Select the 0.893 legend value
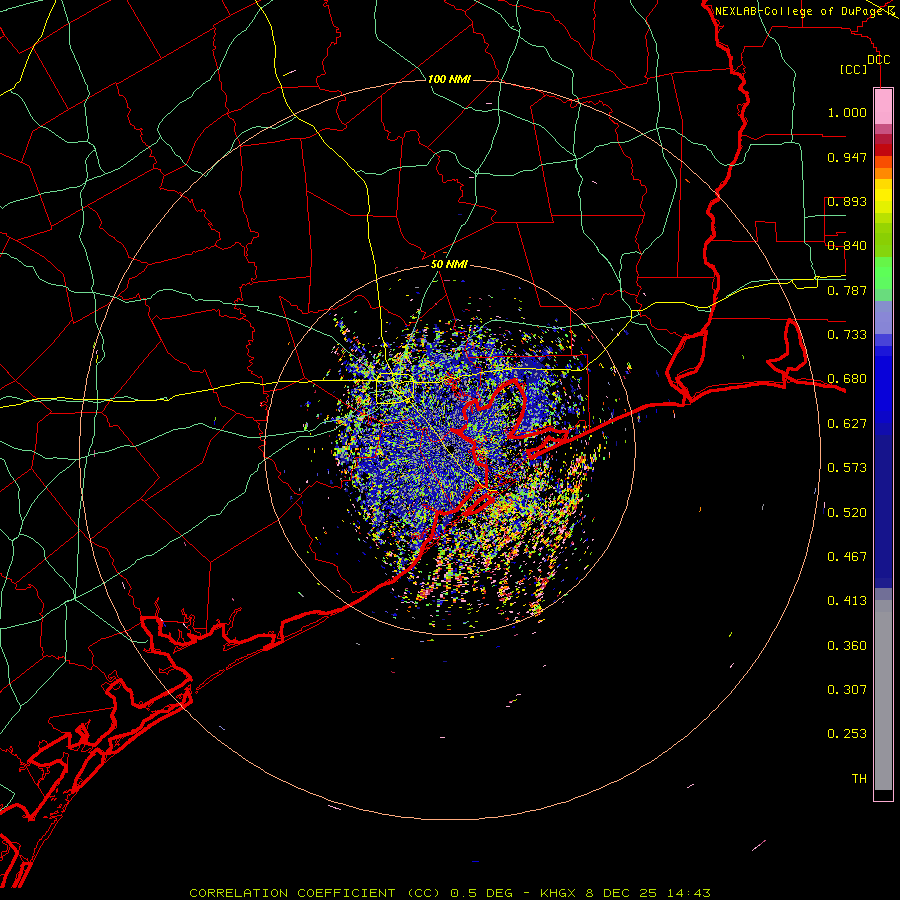 coord(847,201)
